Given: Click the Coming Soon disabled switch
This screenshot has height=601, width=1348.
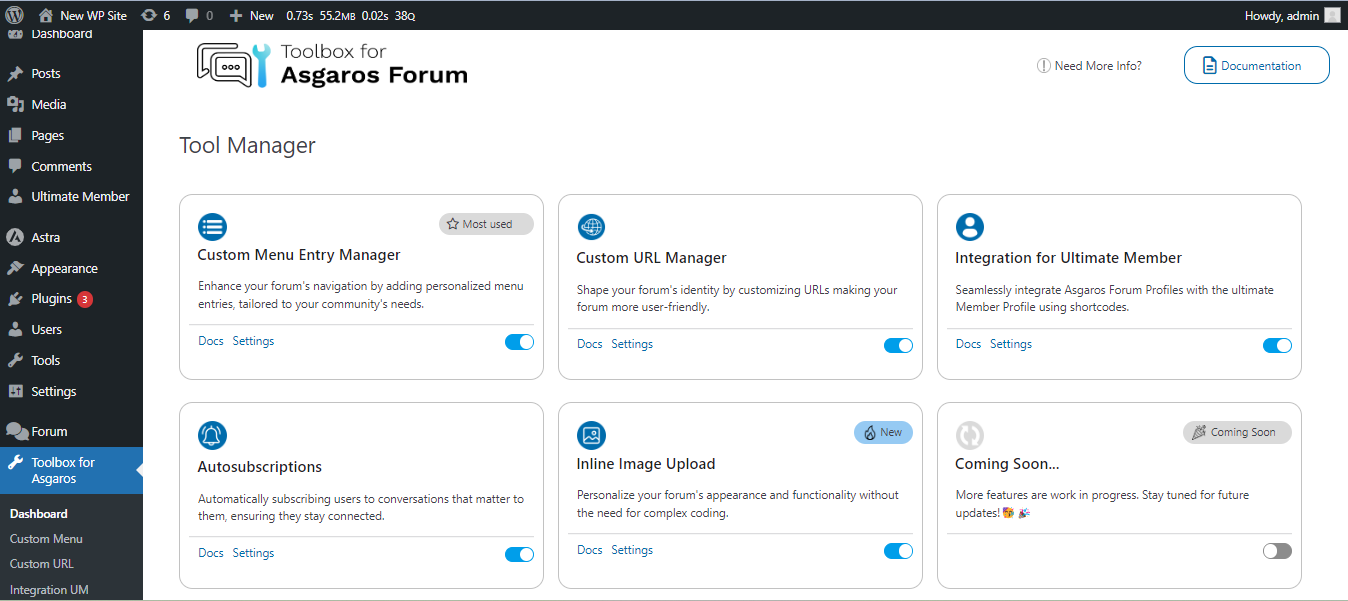Looking at the screenshot, I should click(1277, 551).
